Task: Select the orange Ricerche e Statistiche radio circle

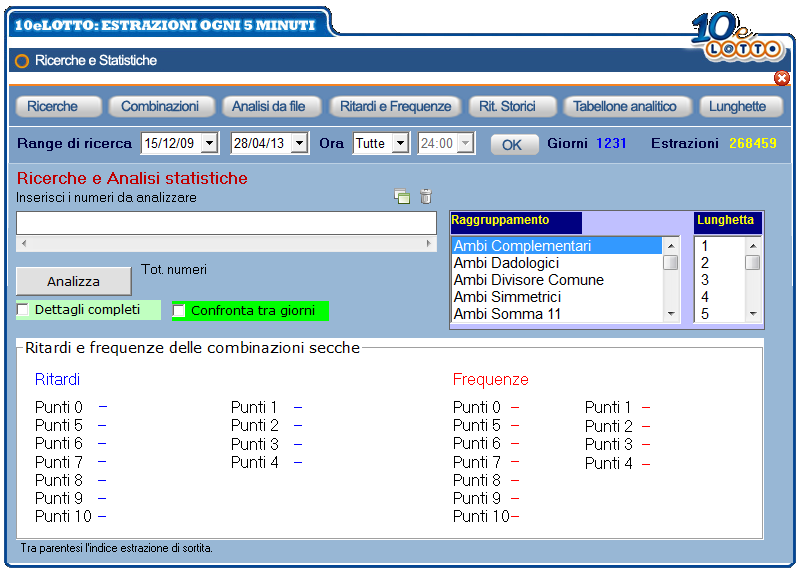Action: (x=22, y=61)
